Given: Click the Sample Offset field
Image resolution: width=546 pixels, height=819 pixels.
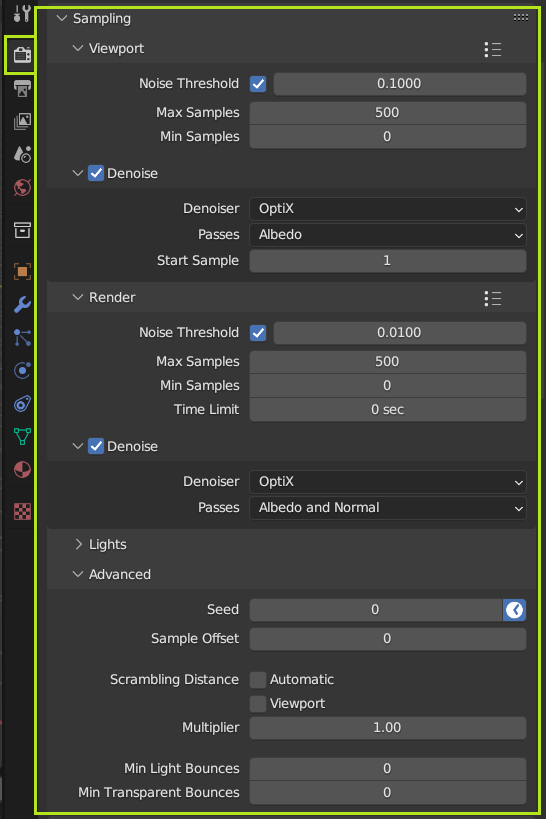Looking at the screenshot, I should [388, 639].
